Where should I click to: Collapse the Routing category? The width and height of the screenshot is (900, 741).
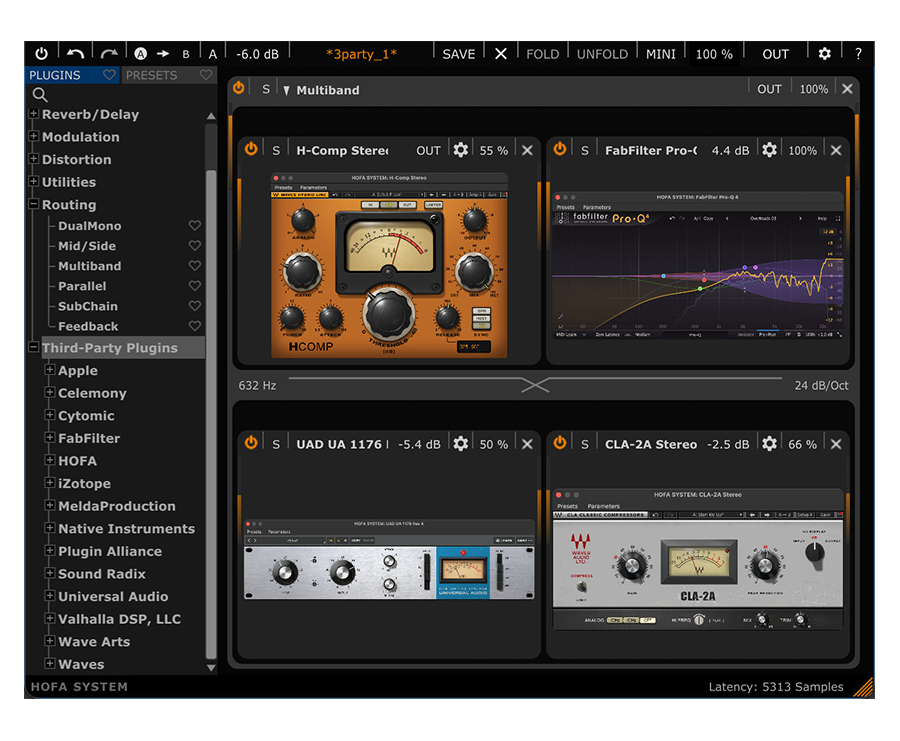34,204
